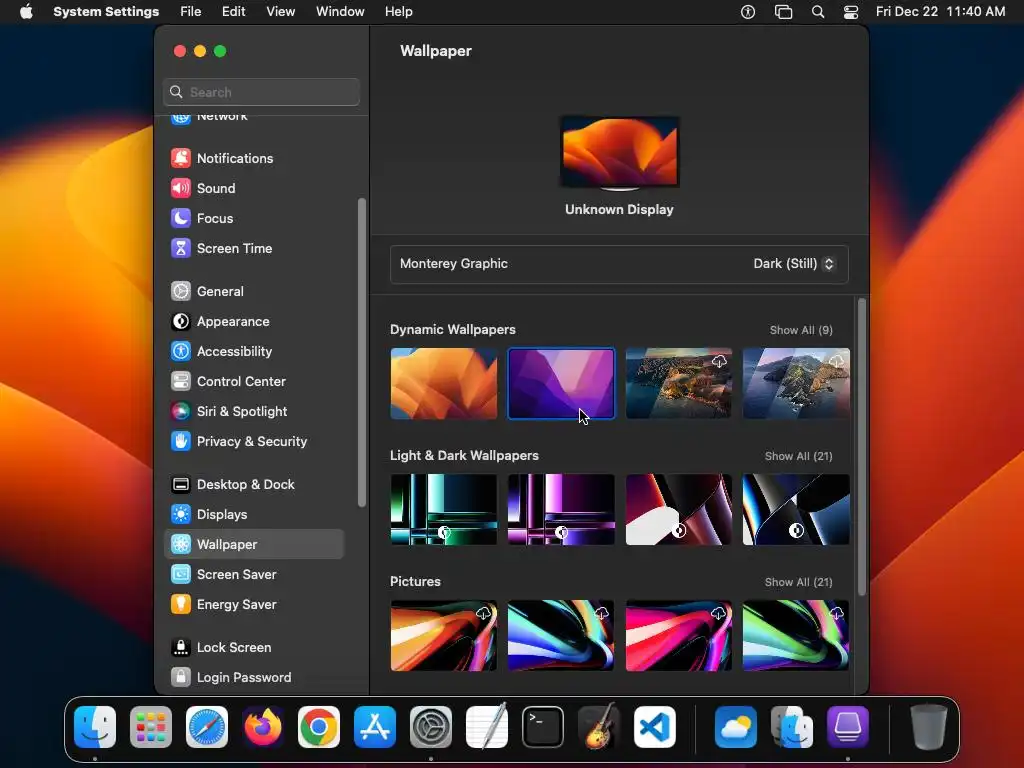Open TextEdit from the Dock

(x=487, y=726)
